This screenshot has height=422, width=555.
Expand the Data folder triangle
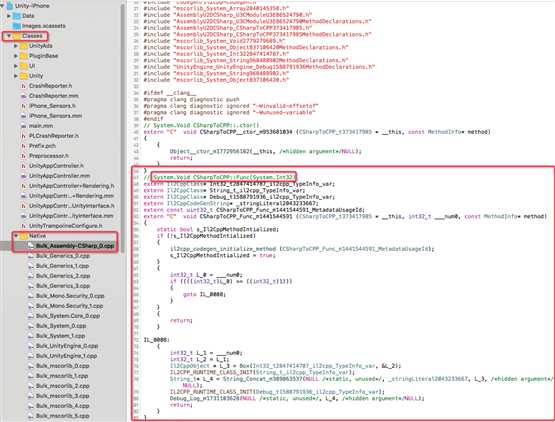tap(9, 16)
